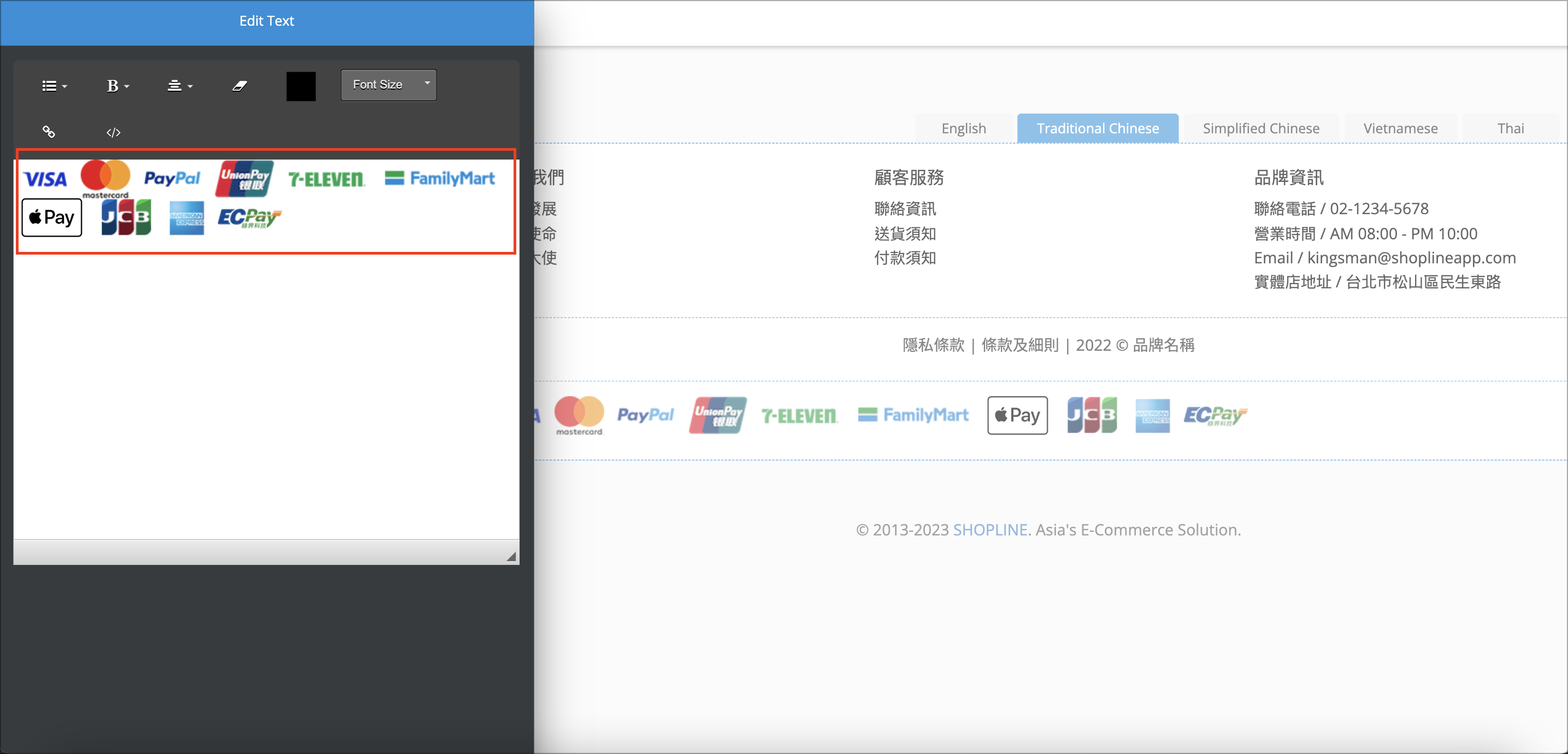Click the 品牌資訊 heading in preview
This screenshot has height=754, width=1568.
(1289, 178)
